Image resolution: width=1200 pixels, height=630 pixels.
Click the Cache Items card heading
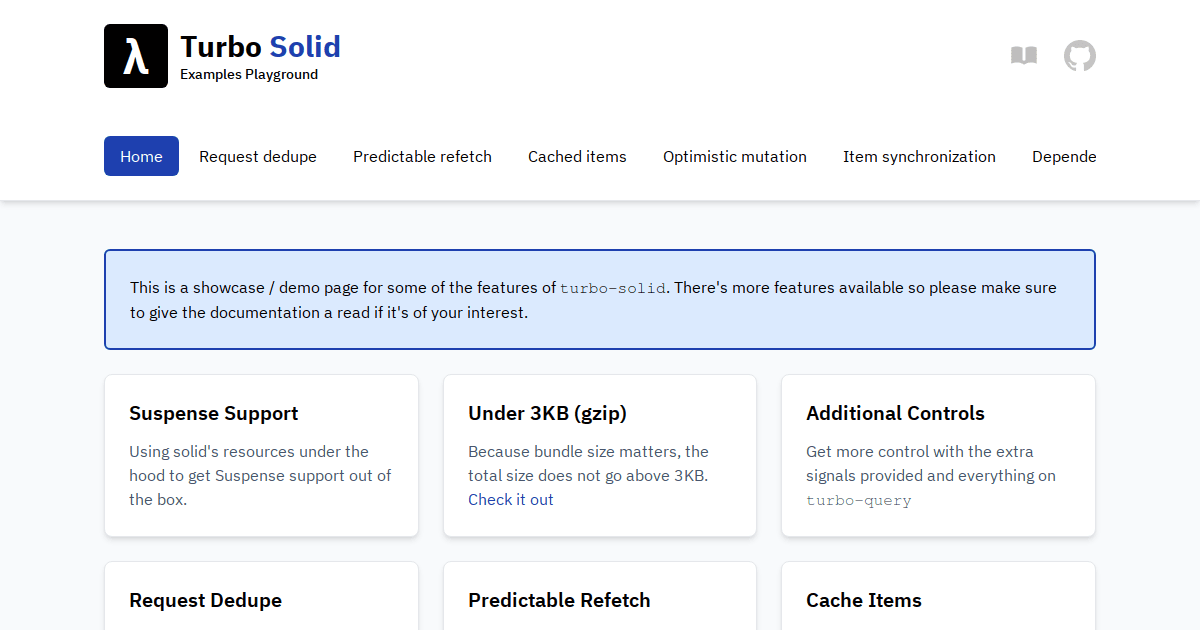[x=864, y=600]
